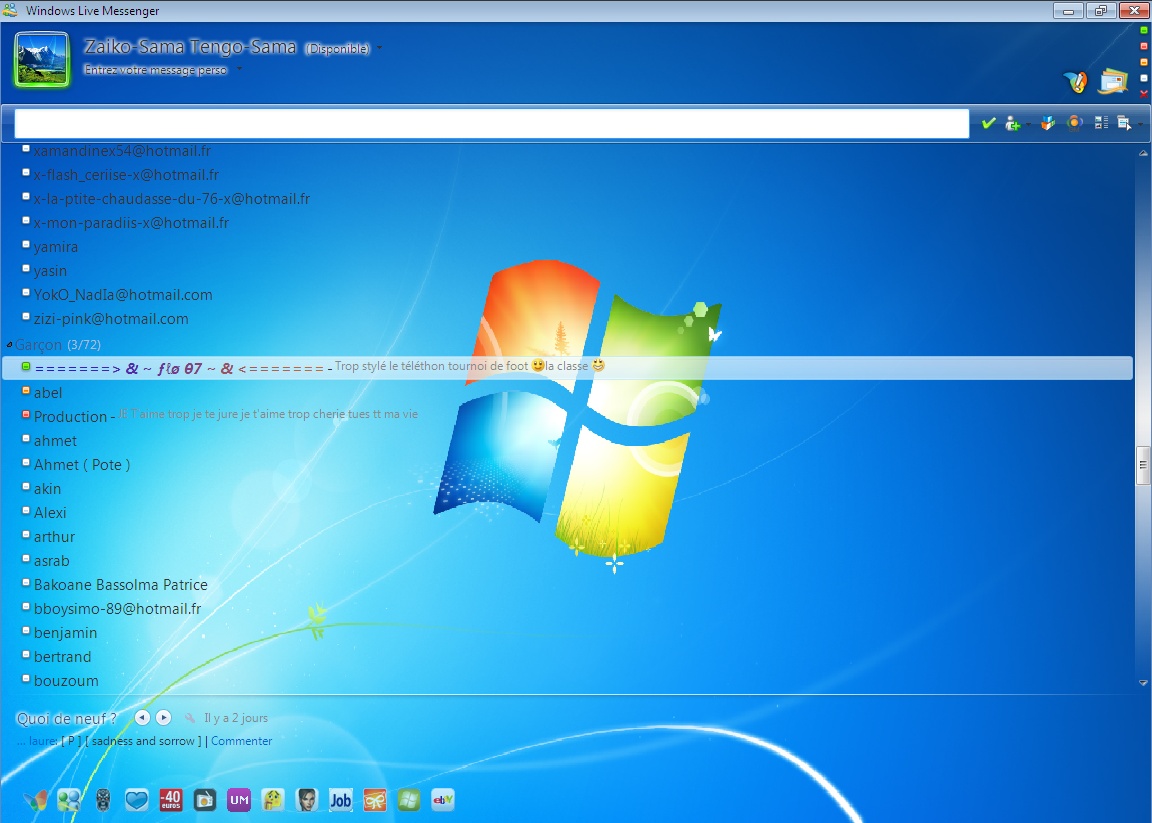Click the colorful cubes toolbar icon

[x=1048, y=123]
